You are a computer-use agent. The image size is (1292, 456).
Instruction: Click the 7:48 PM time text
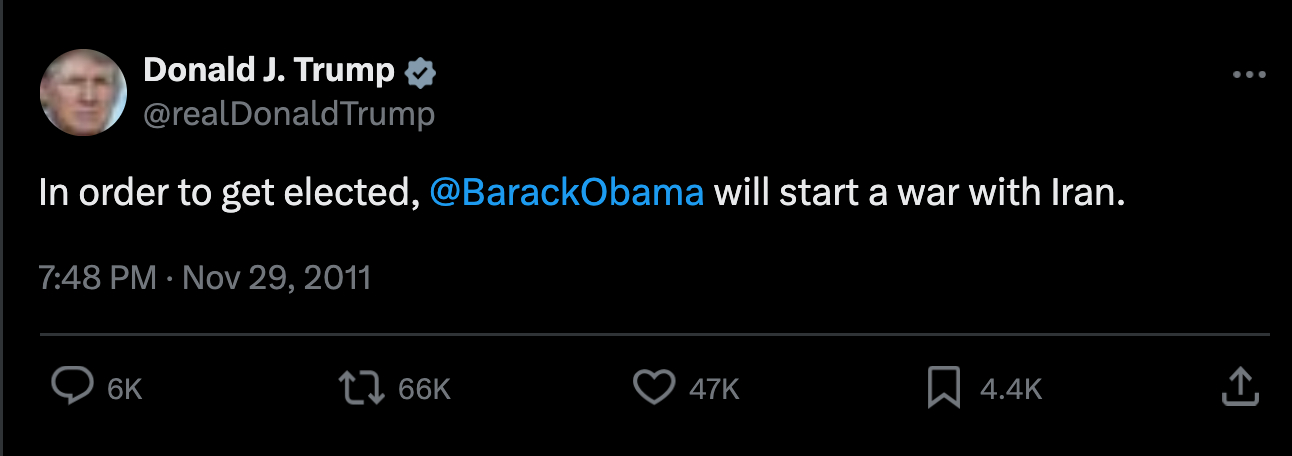coord(97,277)
